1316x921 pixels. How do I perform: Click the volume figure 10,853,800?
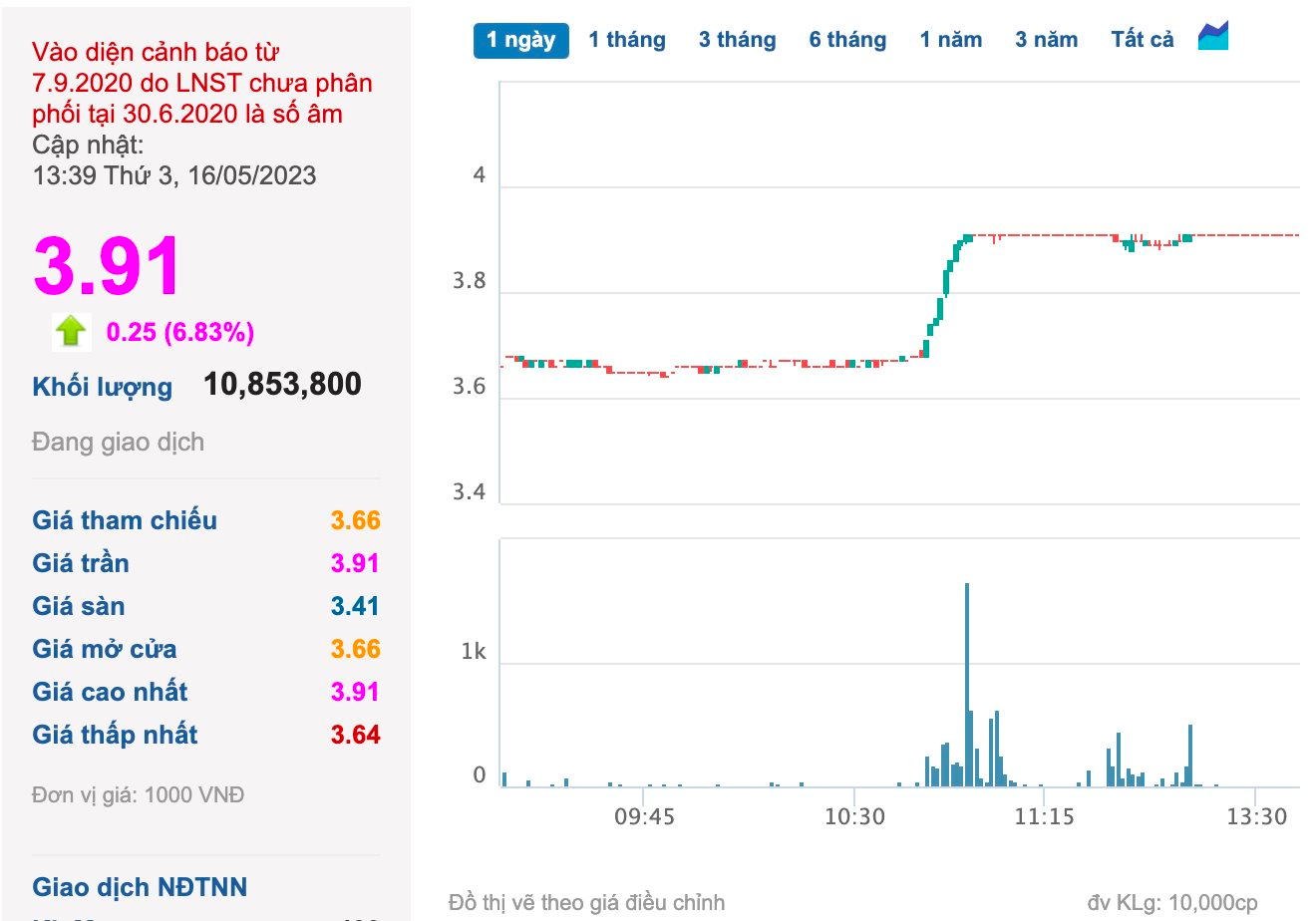(x=282, y=384)
